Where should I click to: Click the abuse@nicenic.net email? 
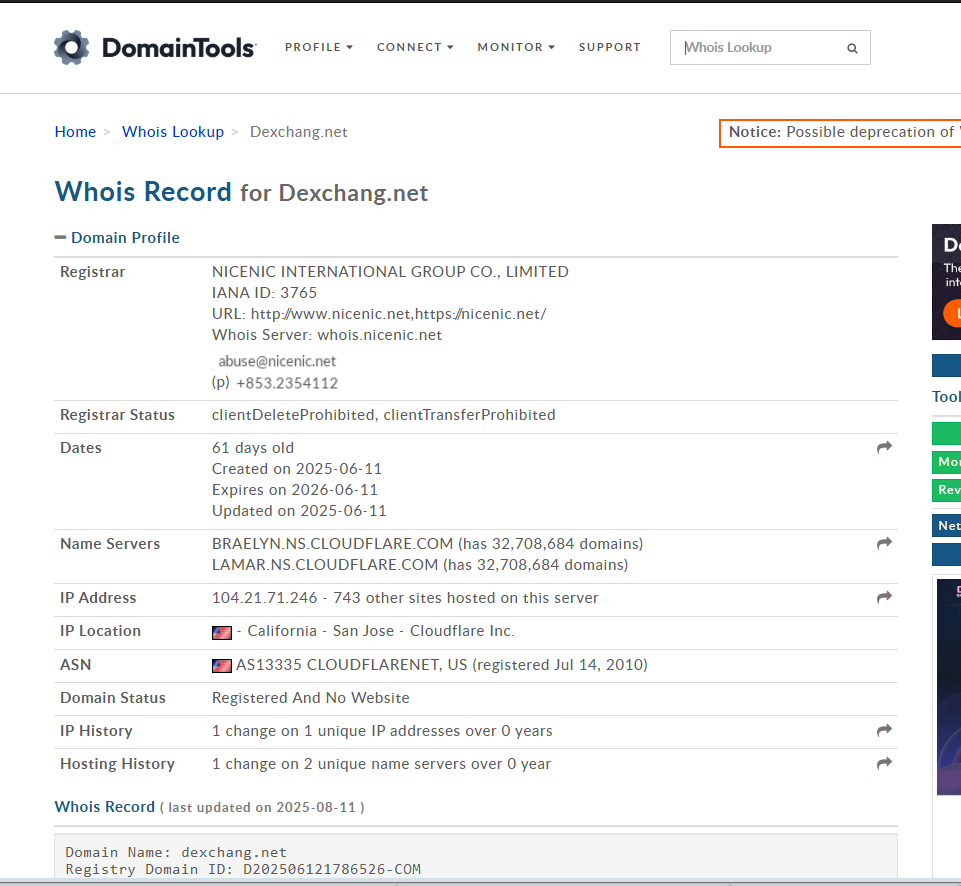click(x=277, y=361)
